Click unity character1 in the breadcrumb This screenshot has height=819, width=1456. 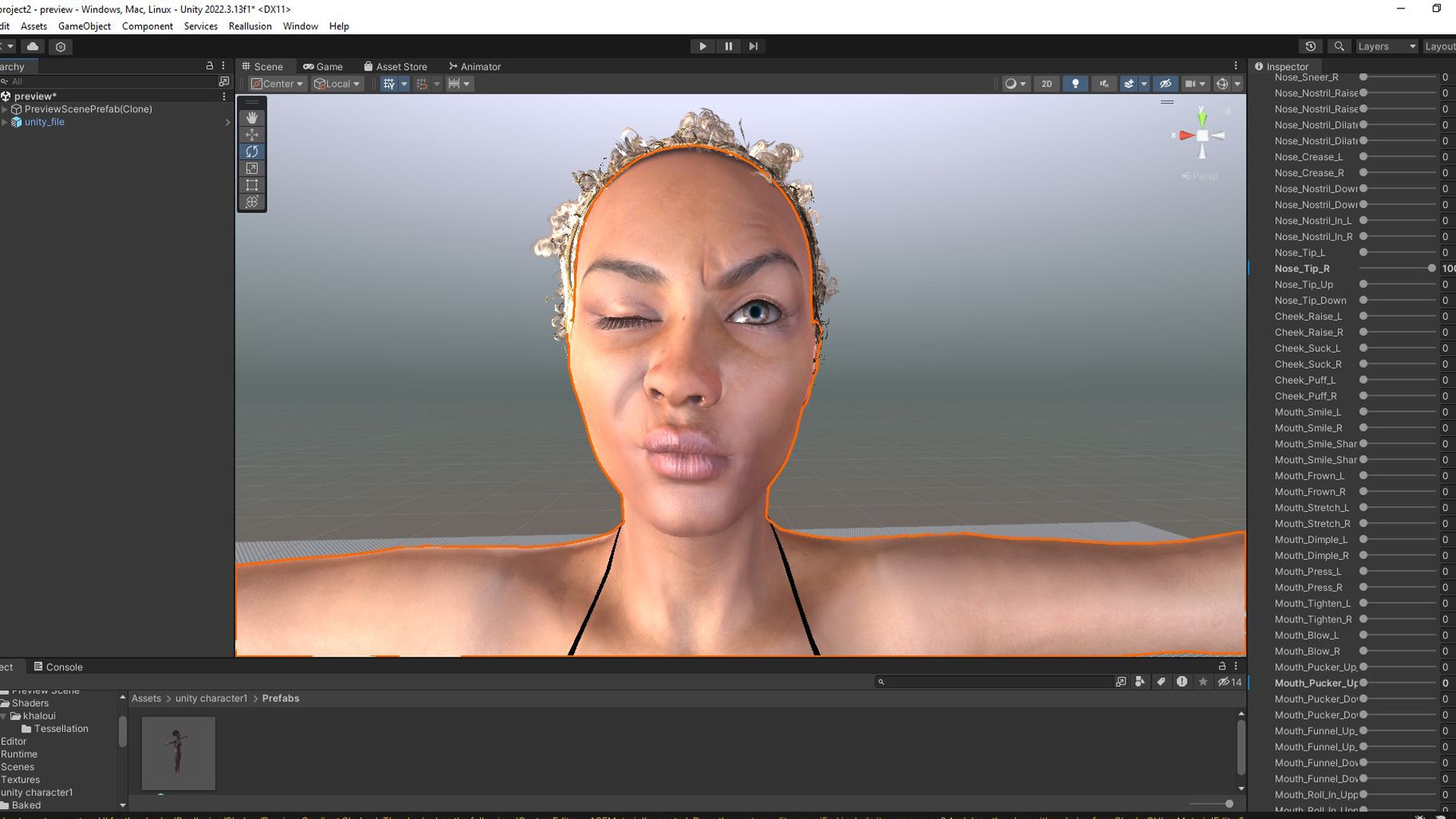coord(212,698)
